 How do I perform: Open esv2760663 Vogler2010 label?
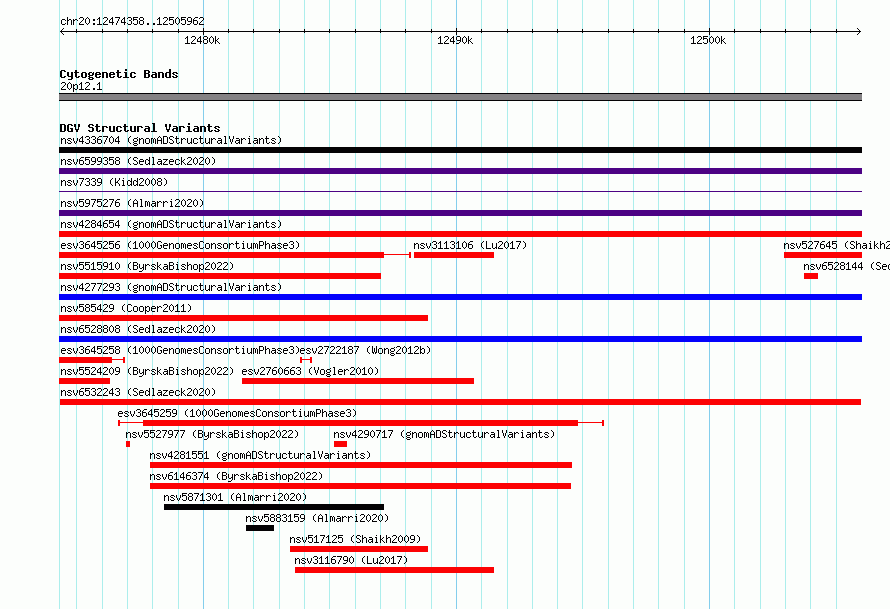pos(310,371)
